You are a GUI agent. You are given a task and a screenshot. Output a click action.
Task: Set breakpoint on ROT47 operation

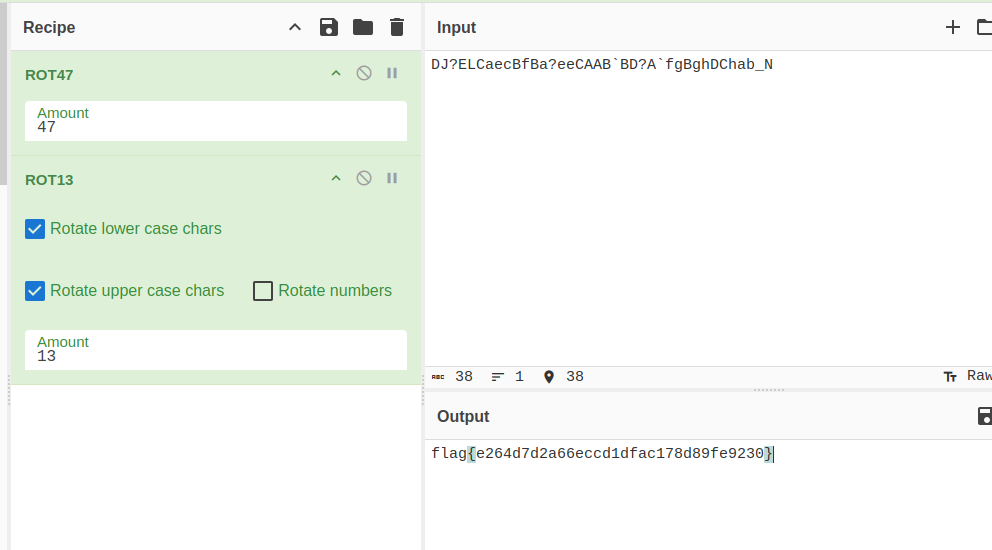pyautogui.click(x=392, y=73)
